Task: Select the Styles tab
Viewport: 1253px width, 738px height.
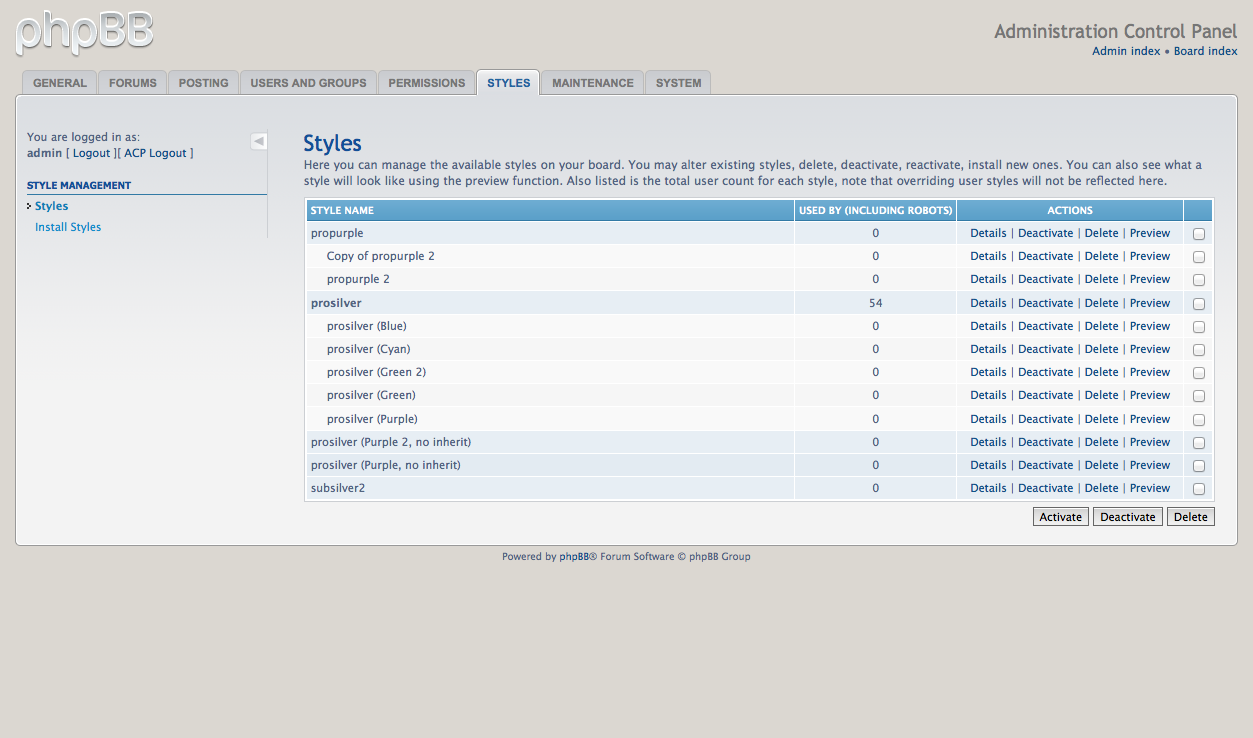Action: pos(509,83)
